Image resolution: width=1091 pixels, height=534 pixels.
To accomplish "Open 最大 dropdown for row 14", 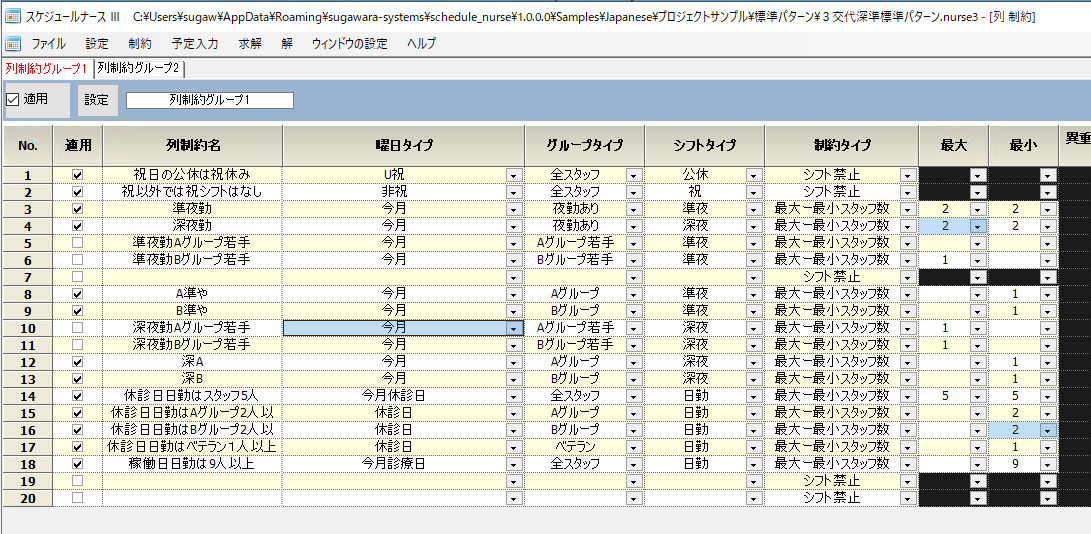I will click(979, 395).
